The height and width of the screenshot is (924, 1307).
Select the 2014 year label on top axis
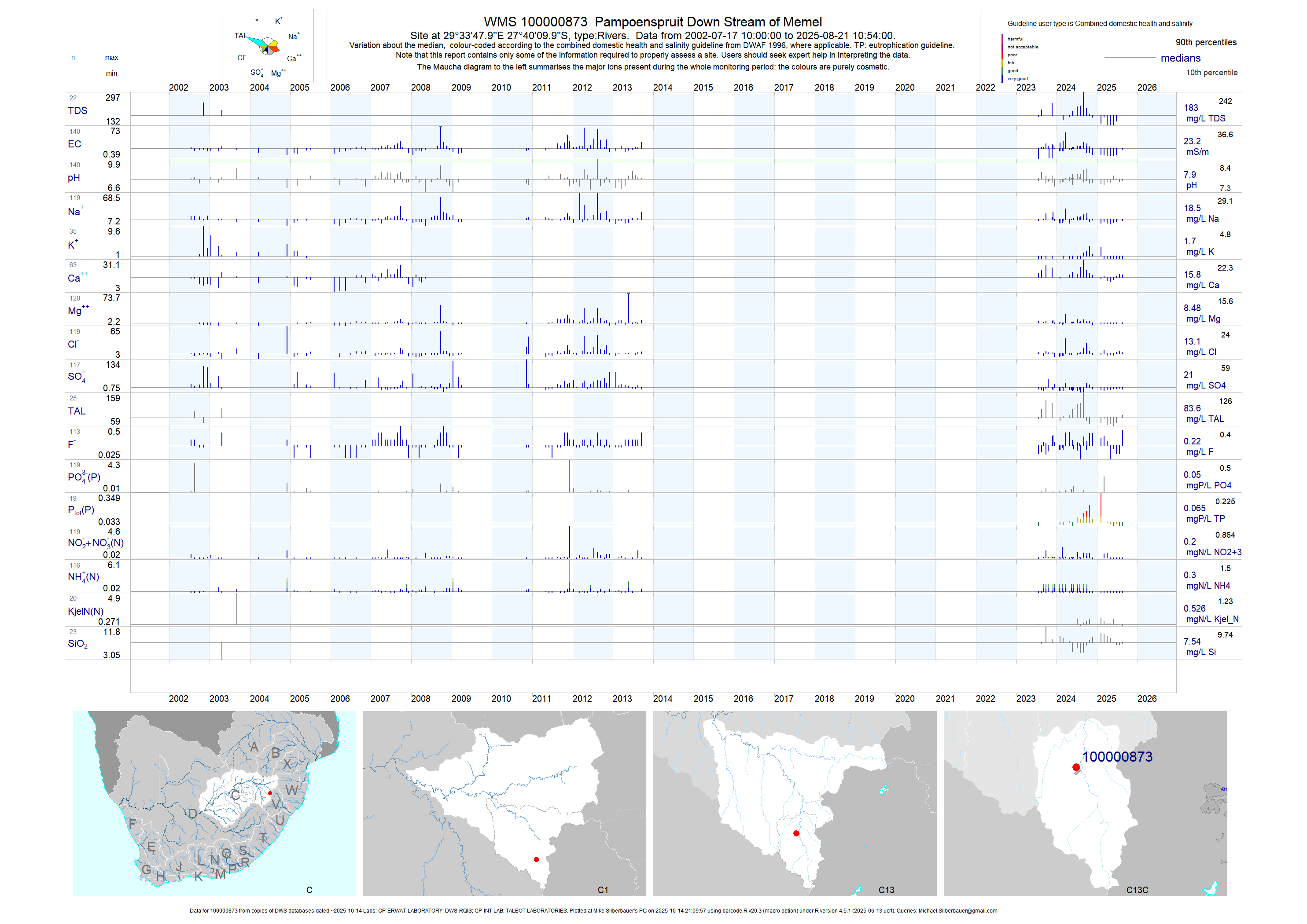click(663, 88)
